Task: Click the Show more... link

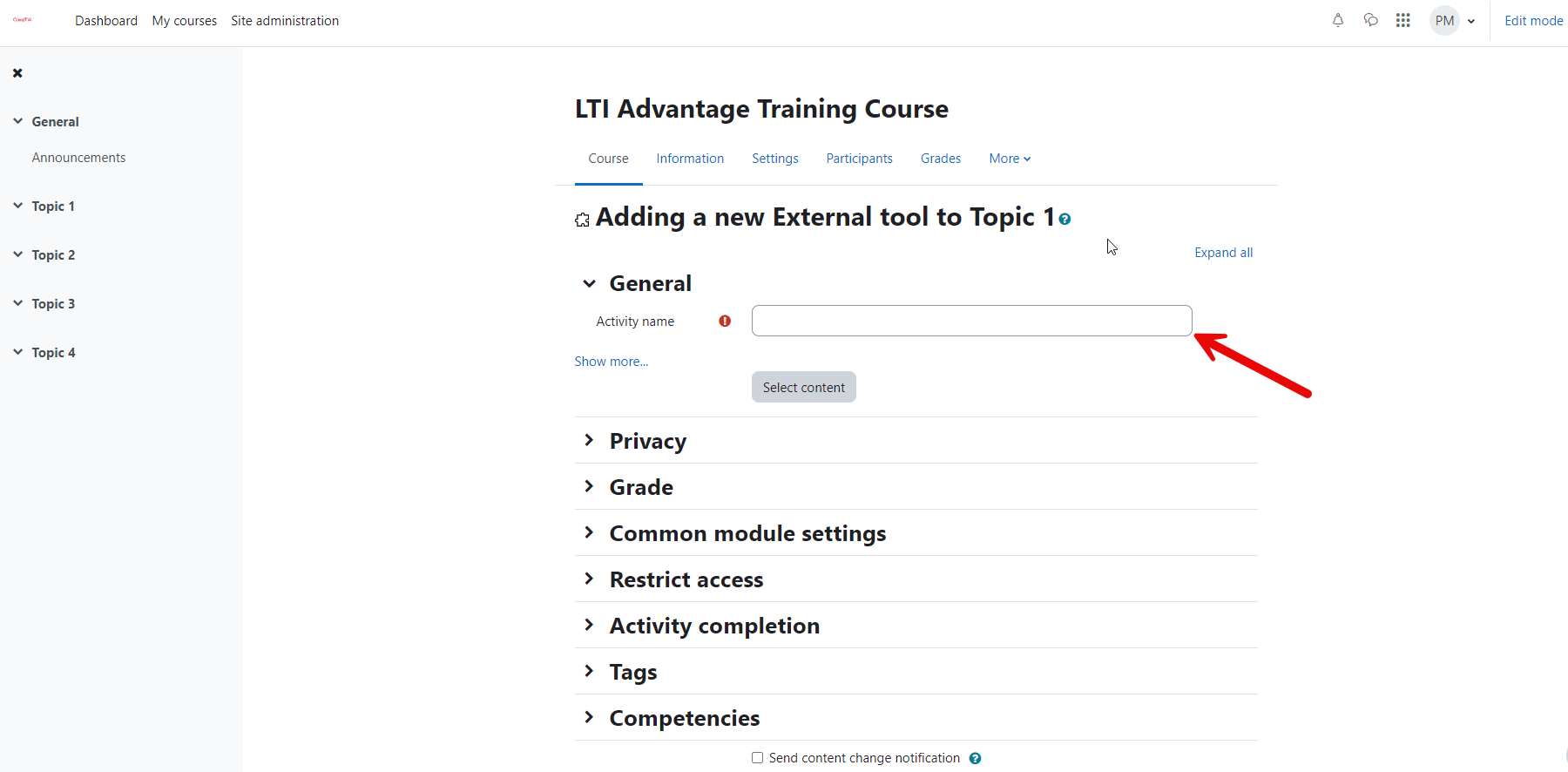Action: [612, 362]
